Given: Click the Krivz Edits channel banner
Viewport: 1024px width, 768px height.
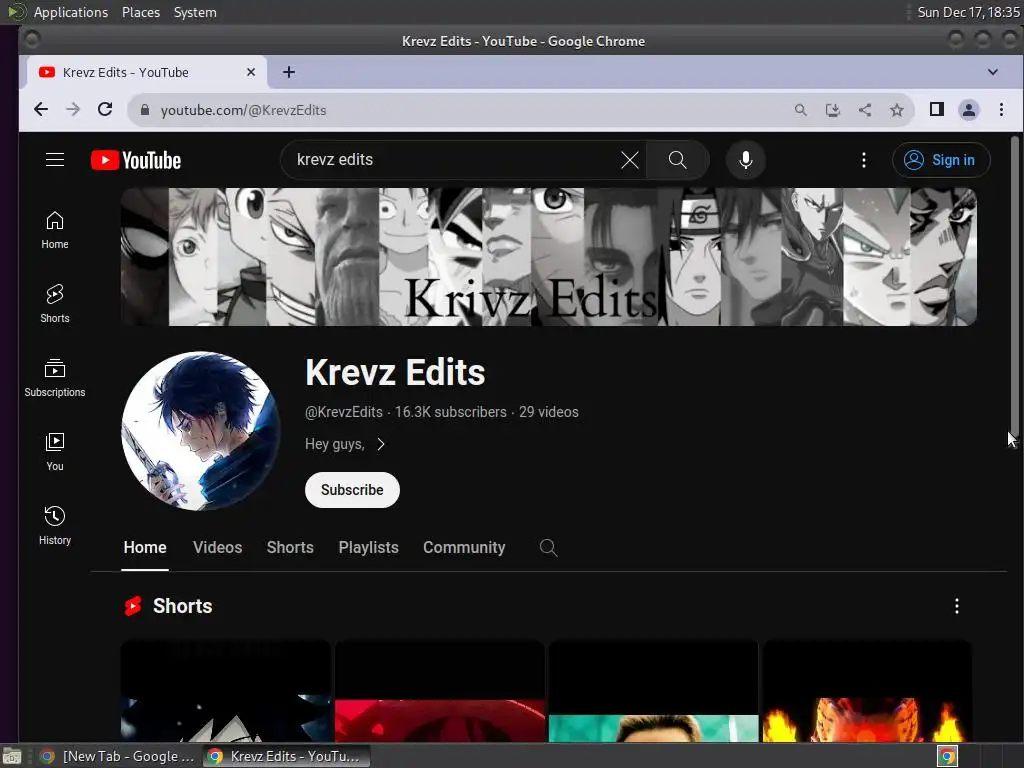Looking at the screenshot, I should click(x=549, y=257).
